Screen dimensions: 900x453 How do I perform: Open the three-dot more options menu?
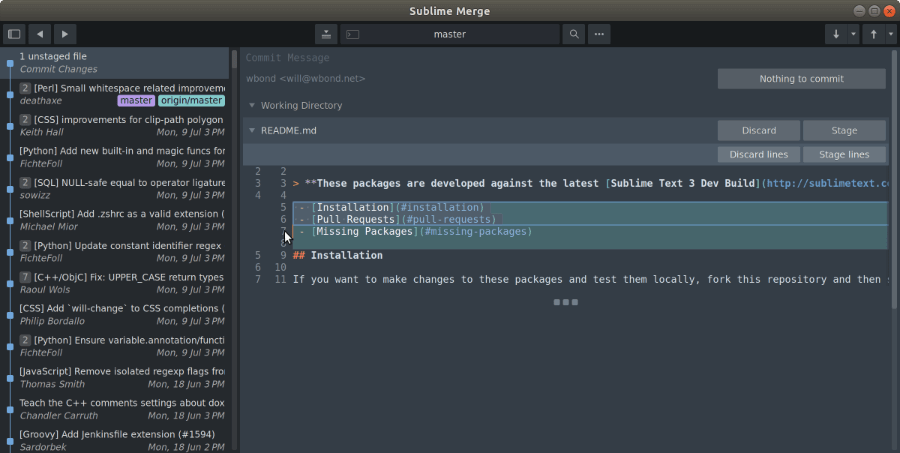(x=599, y=34)
